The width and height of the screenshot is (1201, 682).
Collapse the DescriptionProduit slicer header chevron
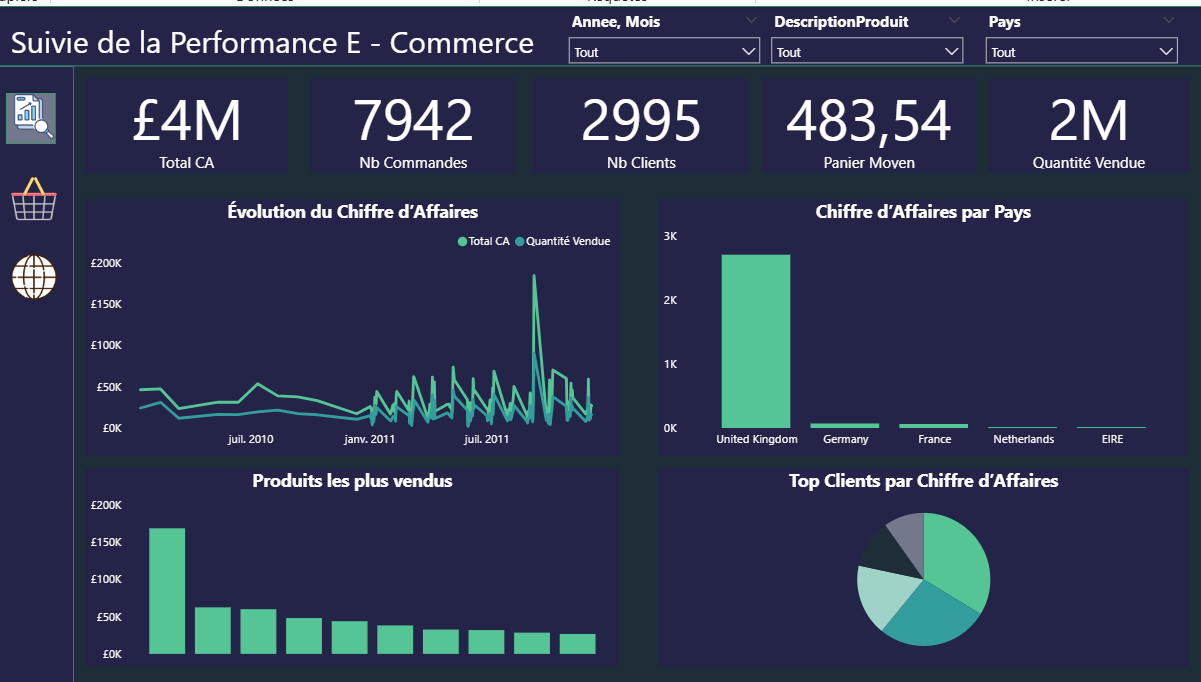click(955, 21)
